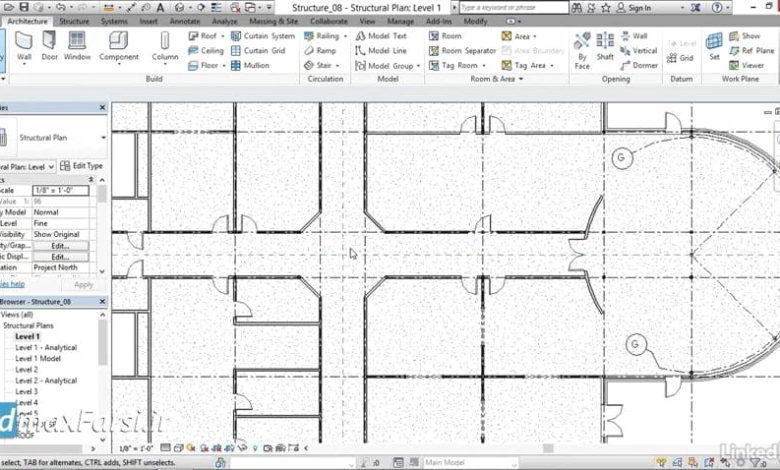The width and height of the screenshot is (780, 470).
Task: Open the Manage tab
Action: (400, 21)
